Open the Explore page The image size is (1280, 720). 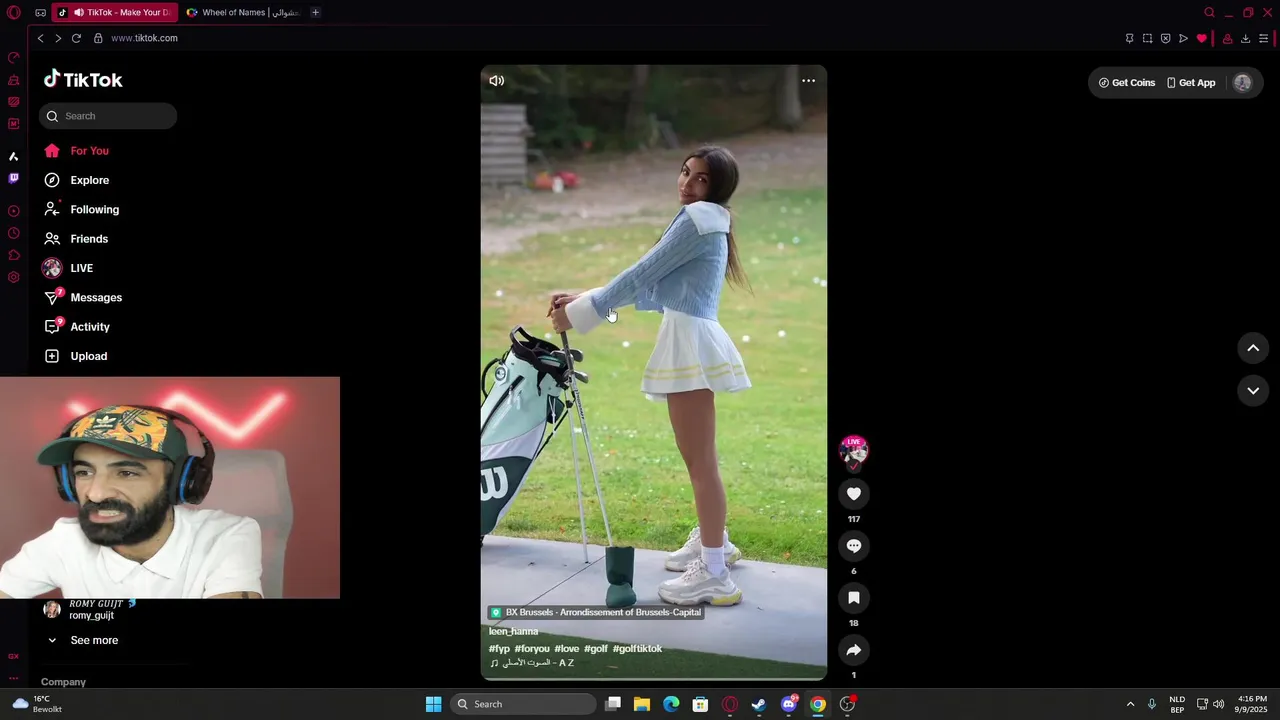pyautogui.click(x=76, y=180)
